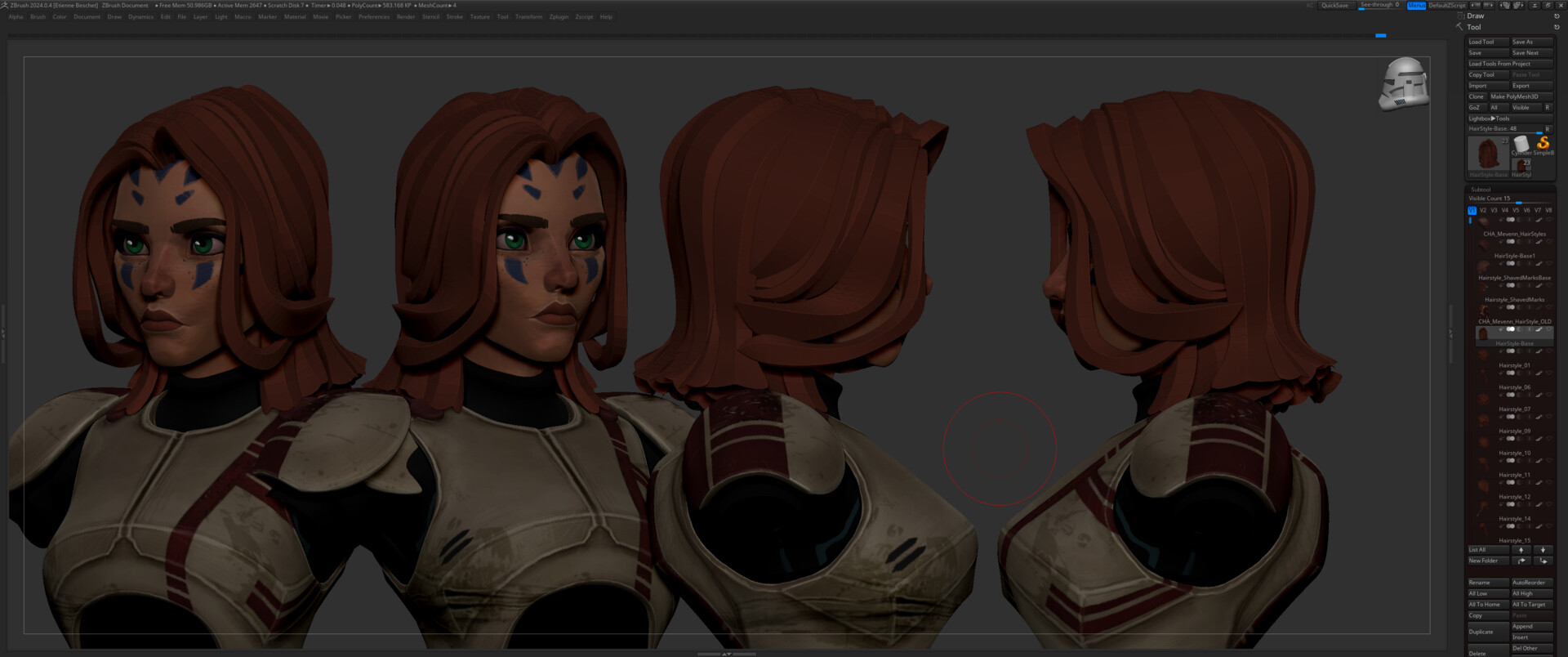Collapse the Subtool section header
The image size is (1568, 657).
[1481, 189]
